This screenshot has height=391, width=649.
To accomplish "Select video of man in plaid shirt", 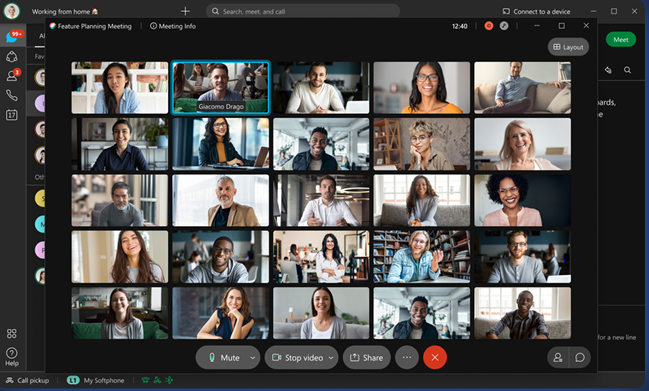I will [x=522, y=313].
